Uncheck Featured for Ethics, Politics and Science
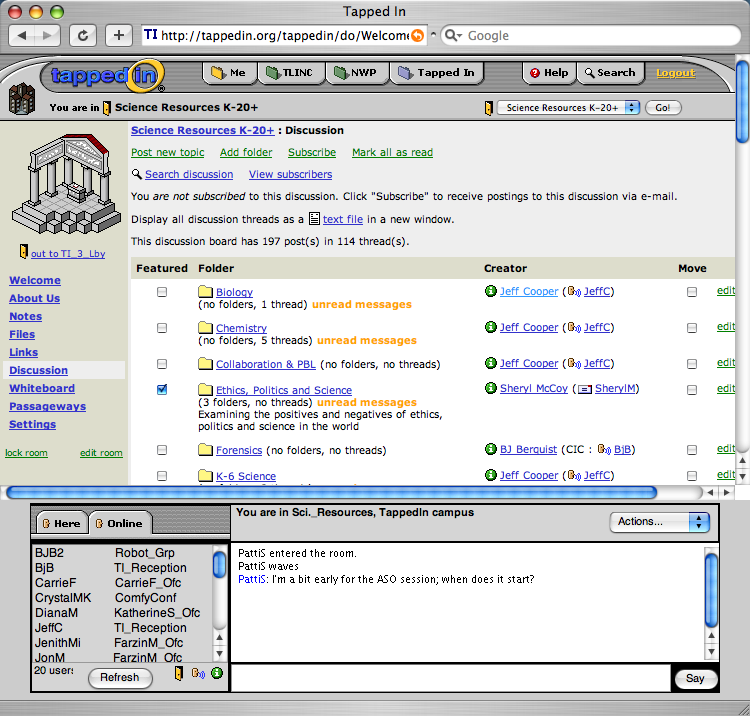Viewport: 750px width, 716px height. 162,390
